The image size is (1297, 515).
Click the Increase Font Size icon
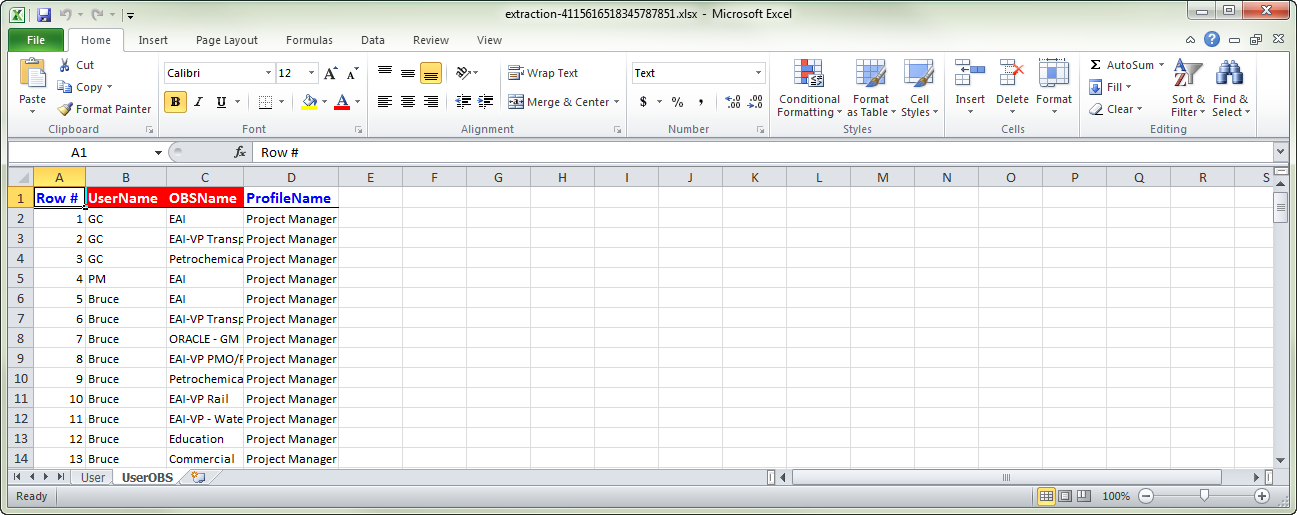(331, 74)
